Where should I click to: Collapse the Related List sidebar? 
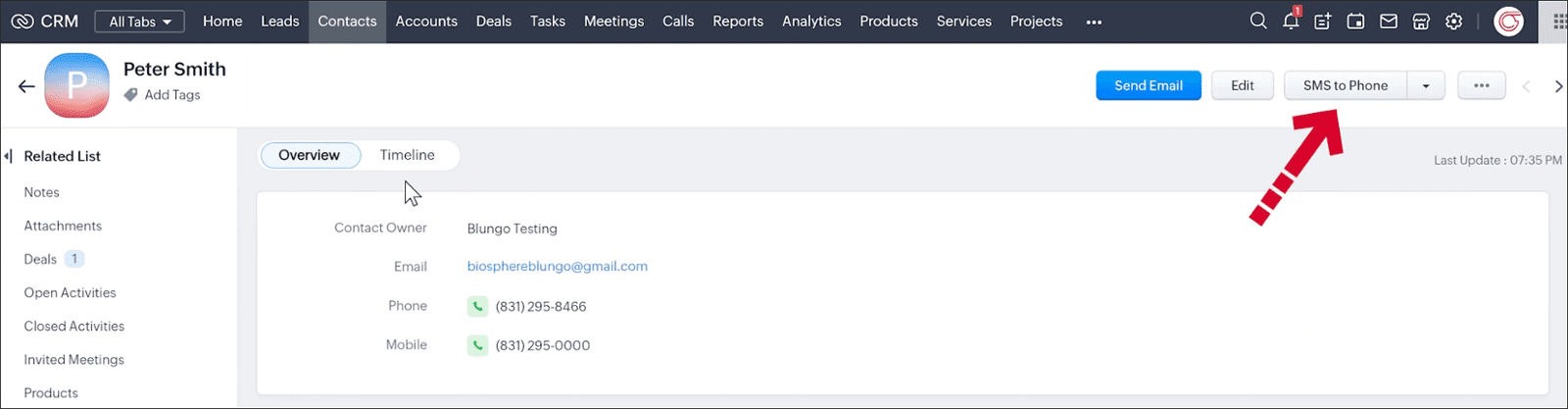tap(8, 156)
